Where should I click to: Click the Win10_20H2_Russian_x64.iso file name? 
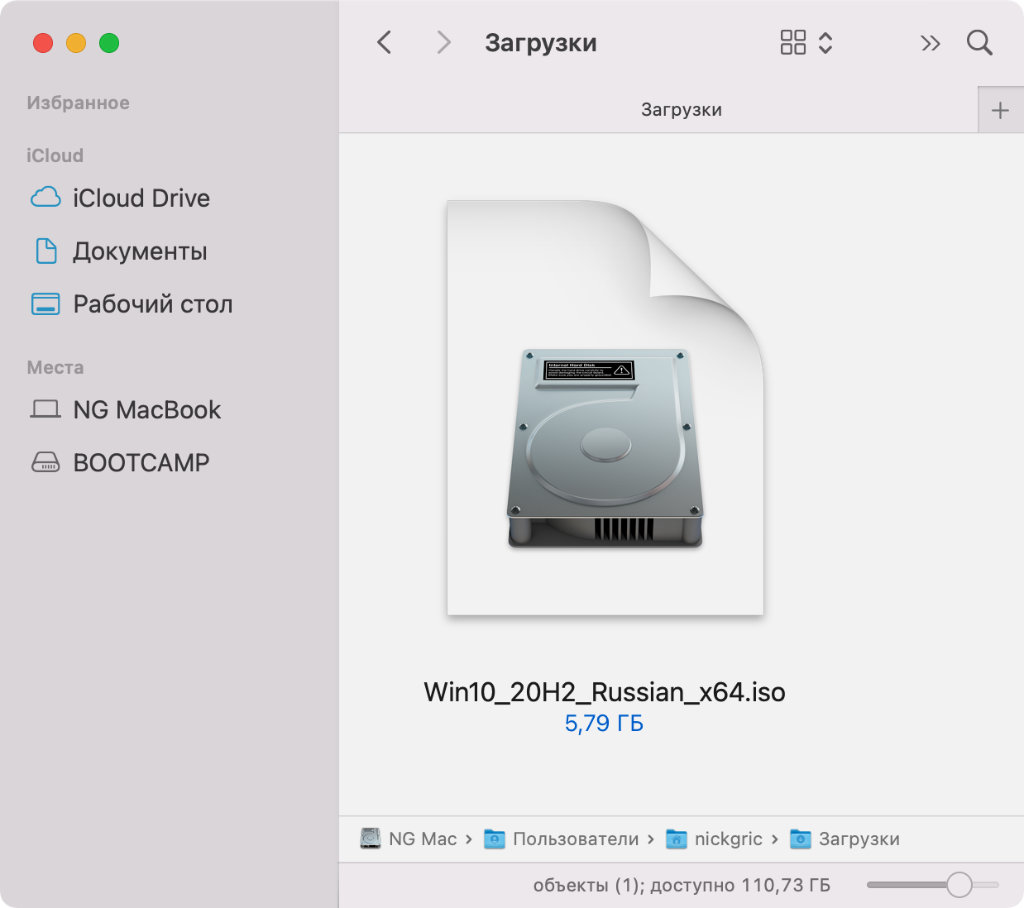point(604,692)
